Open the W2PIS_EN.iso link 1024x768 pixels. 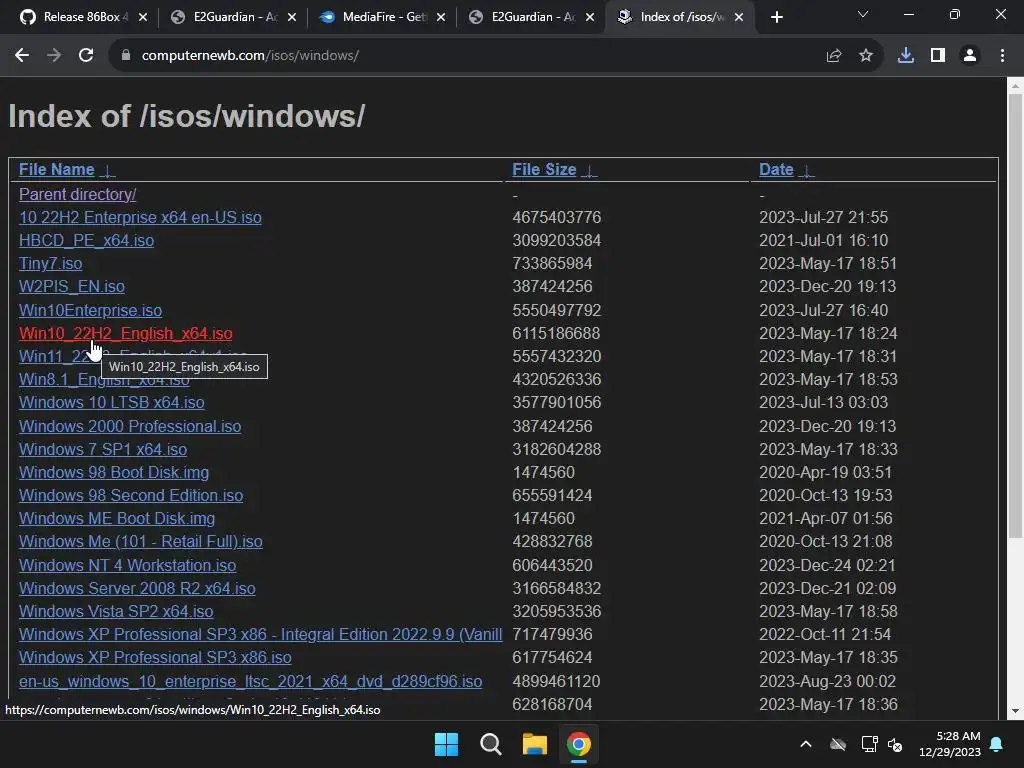(72, 287)
